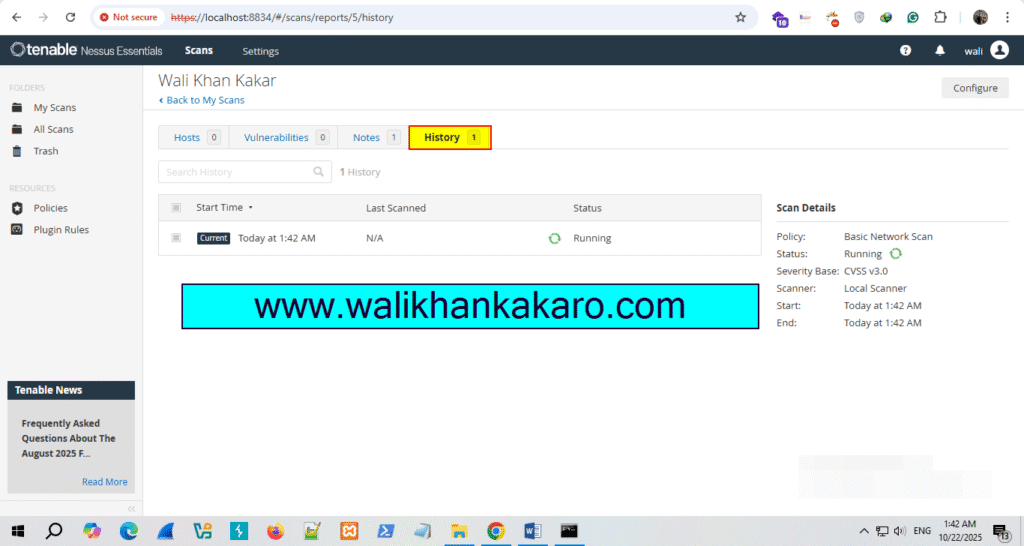This screenshot has height=546, width=1024.
Task: Click the Tenable Nessus Essentials logo
Action: [86, 50]
